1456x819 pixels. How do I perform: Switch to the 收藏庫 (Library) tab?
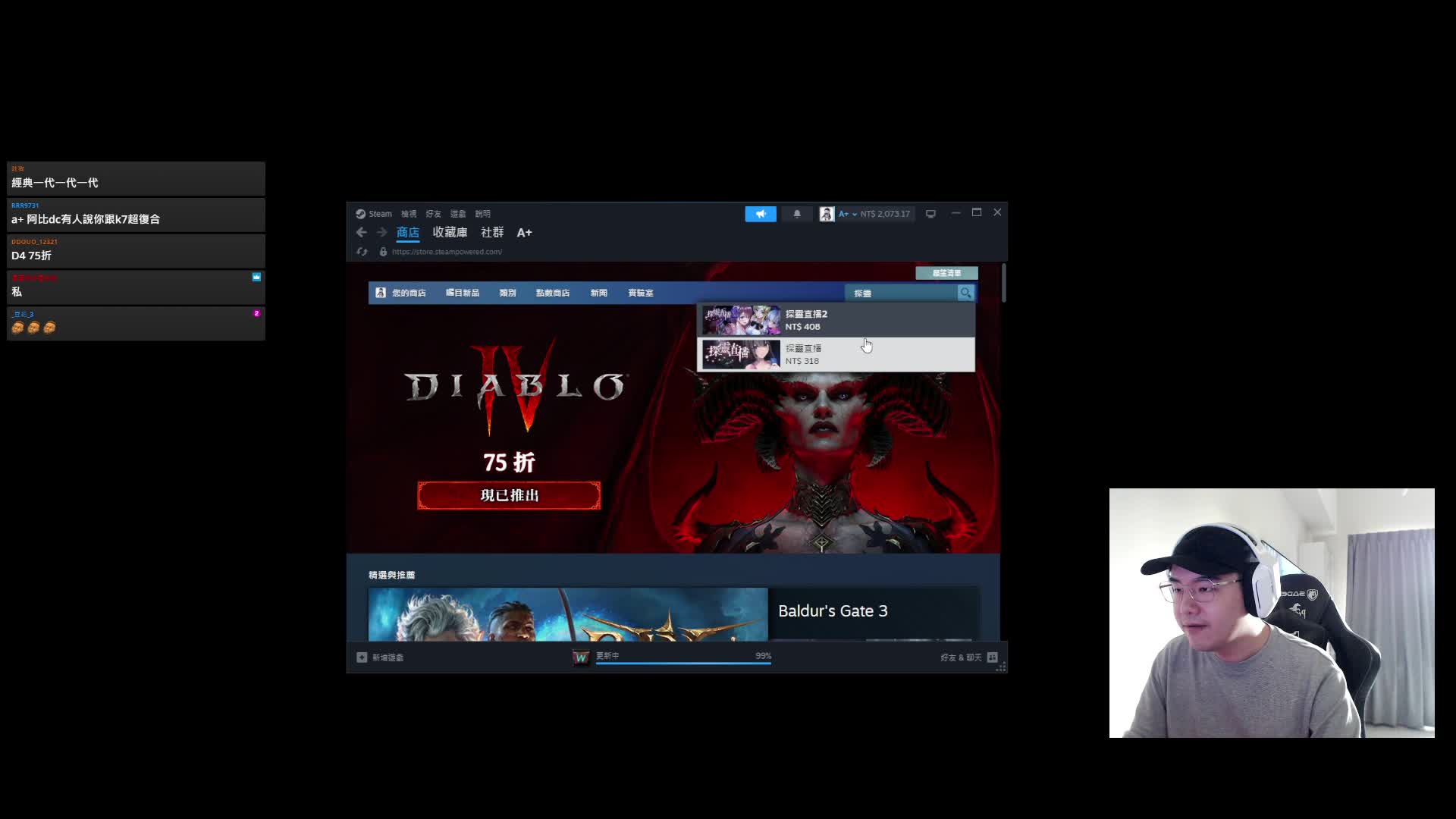coord(450,233)
